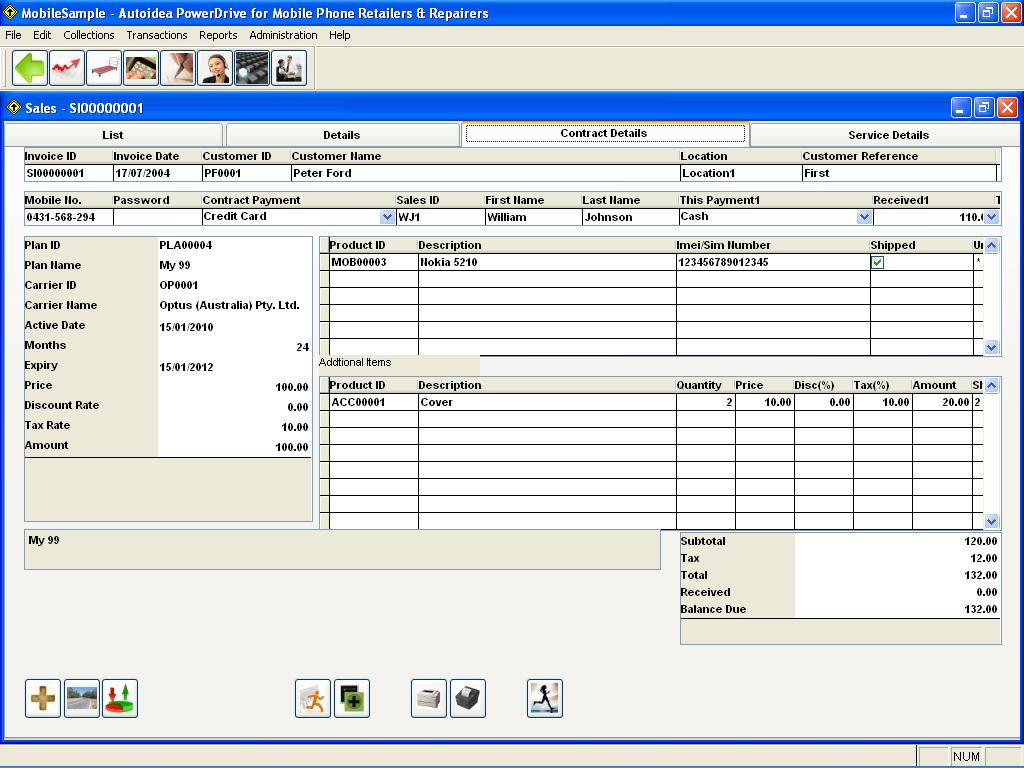Toggle the Shipped checkbox for Nokia 5210
Screen dimensions: 1024x768
coord(878,262)
